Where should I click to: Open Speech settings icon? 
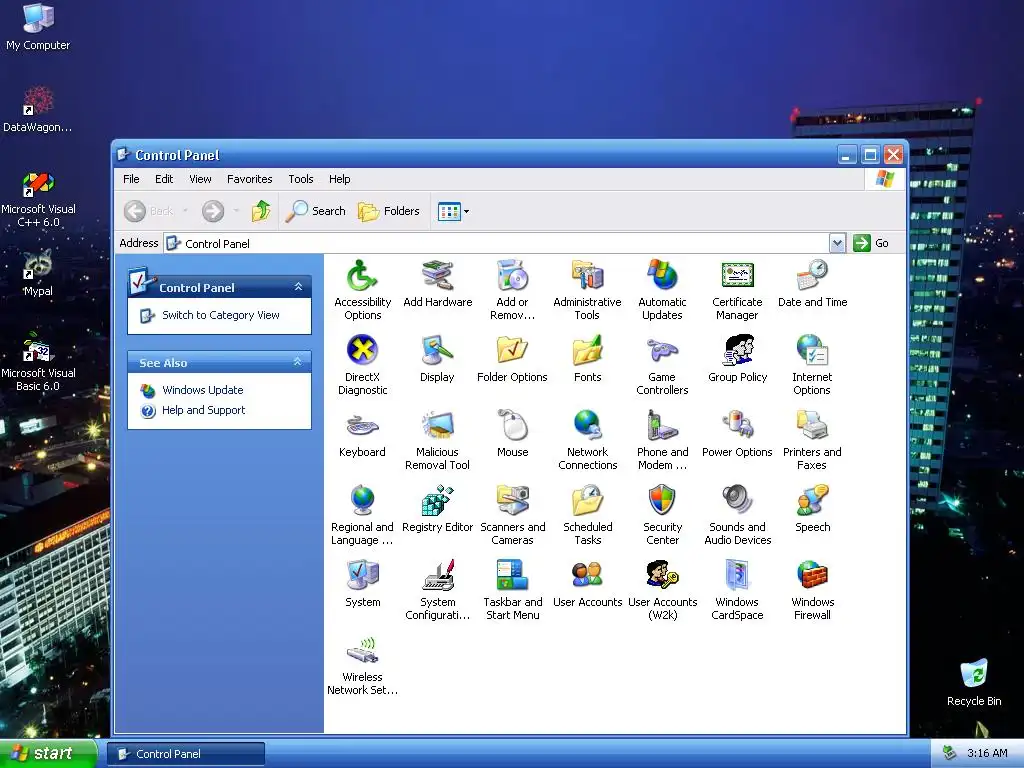click(812, 509)
